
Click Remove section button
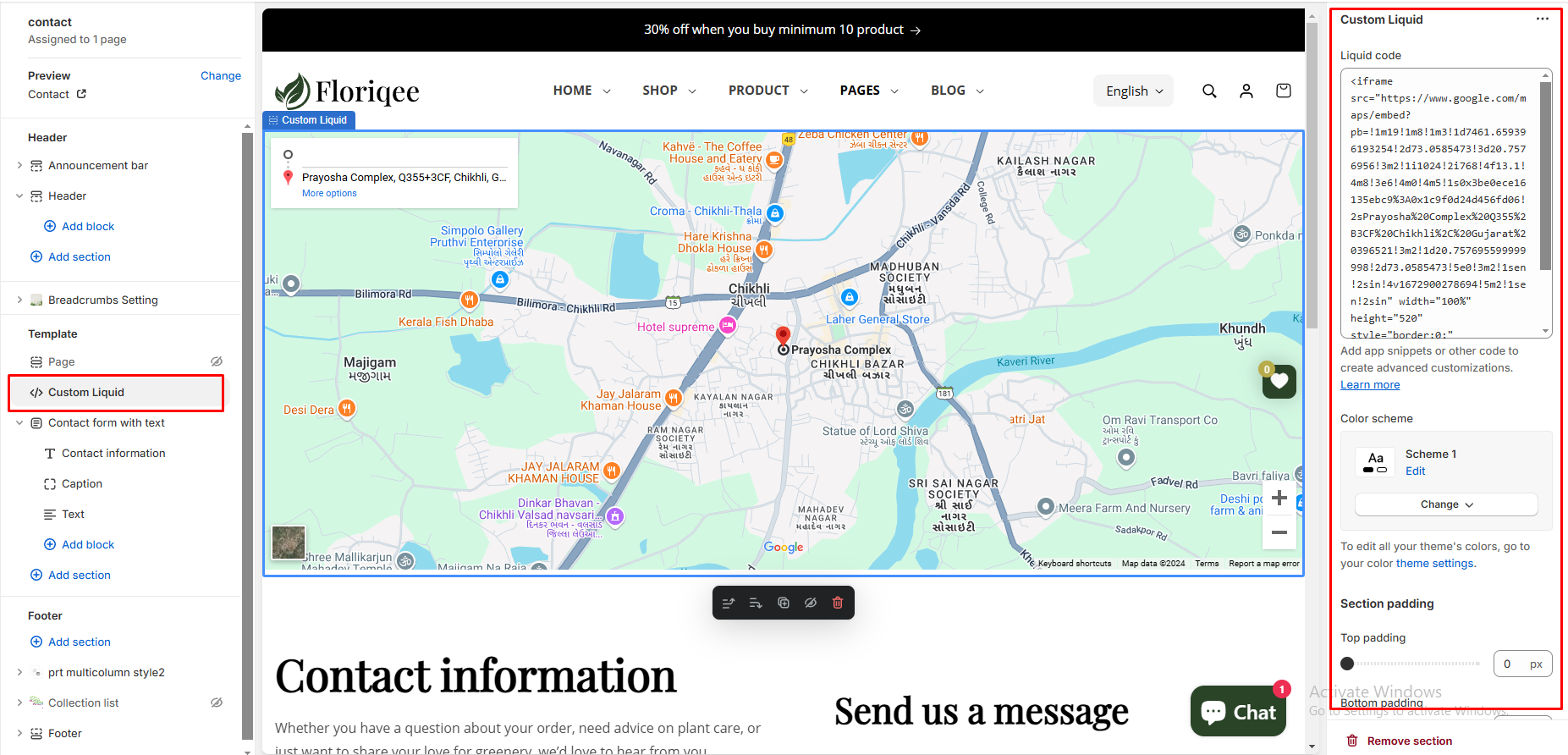[x=1400, y=741]
